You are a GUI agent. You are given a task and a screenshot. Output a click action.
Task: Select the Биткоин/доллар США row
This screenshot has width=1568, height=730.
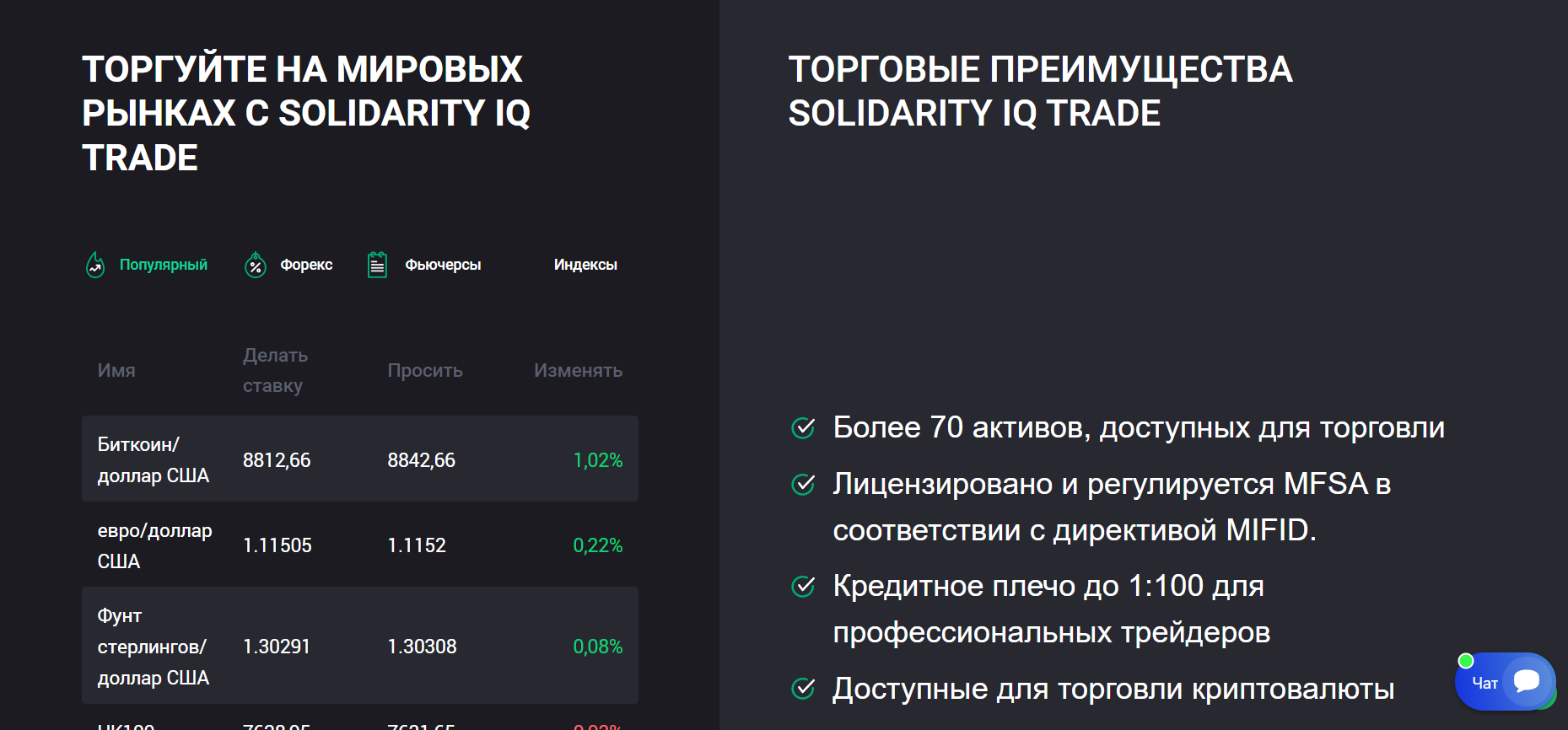click(358, 459)
